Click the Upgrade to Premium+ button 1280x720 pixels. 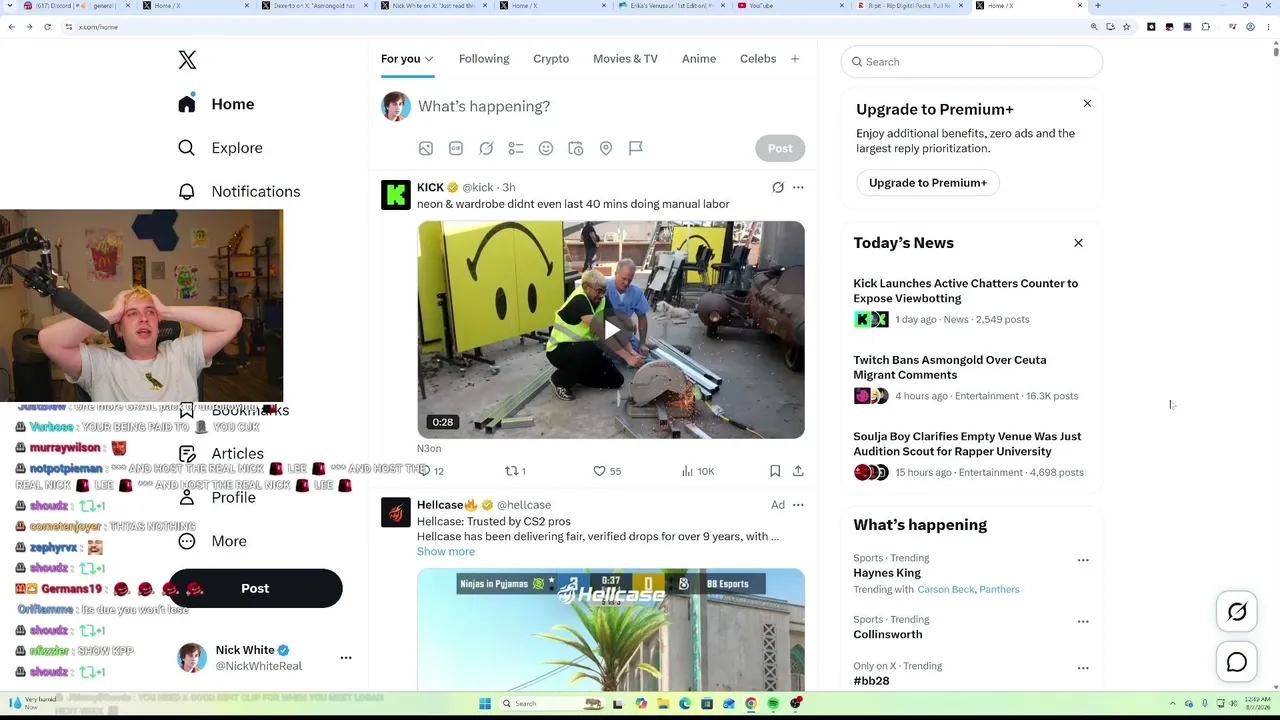tap(928, 183)
